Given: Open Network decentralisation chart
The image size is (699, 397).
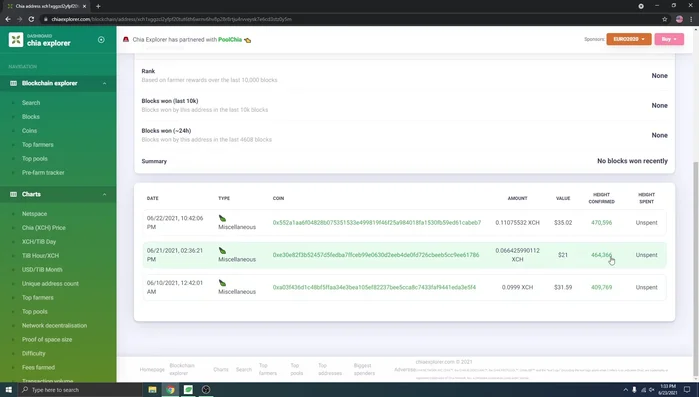Looking at the screenshot, I should point(54,325).
